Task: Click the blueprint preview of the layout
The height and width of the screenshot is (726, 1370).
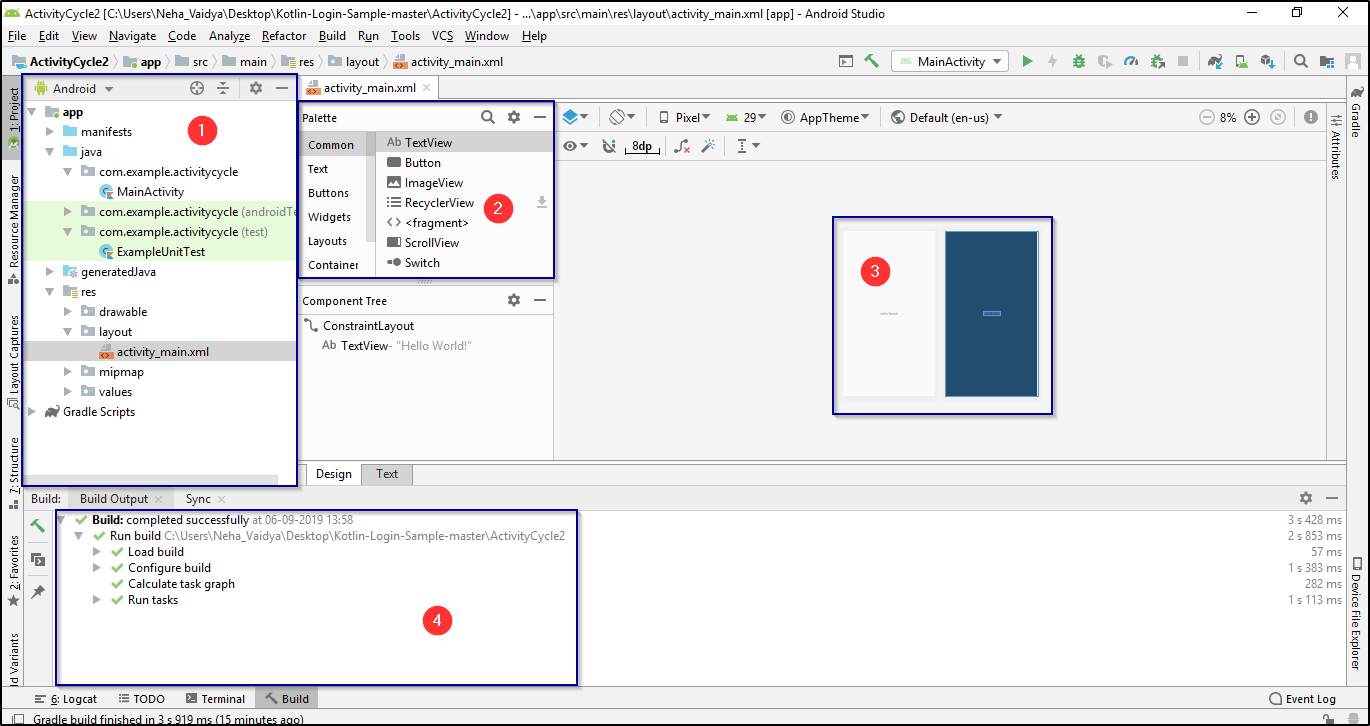Action: (991, 313)
